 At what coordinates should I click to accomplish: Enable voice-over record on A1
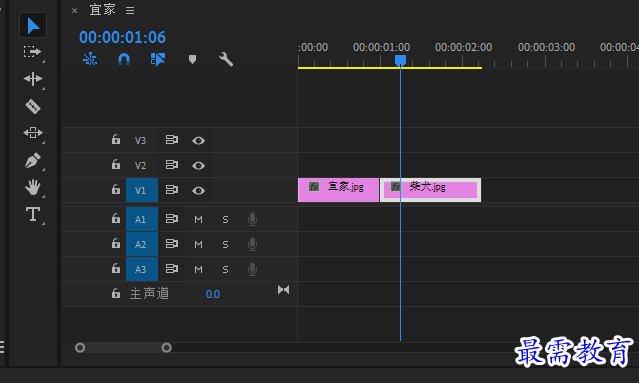252,219
